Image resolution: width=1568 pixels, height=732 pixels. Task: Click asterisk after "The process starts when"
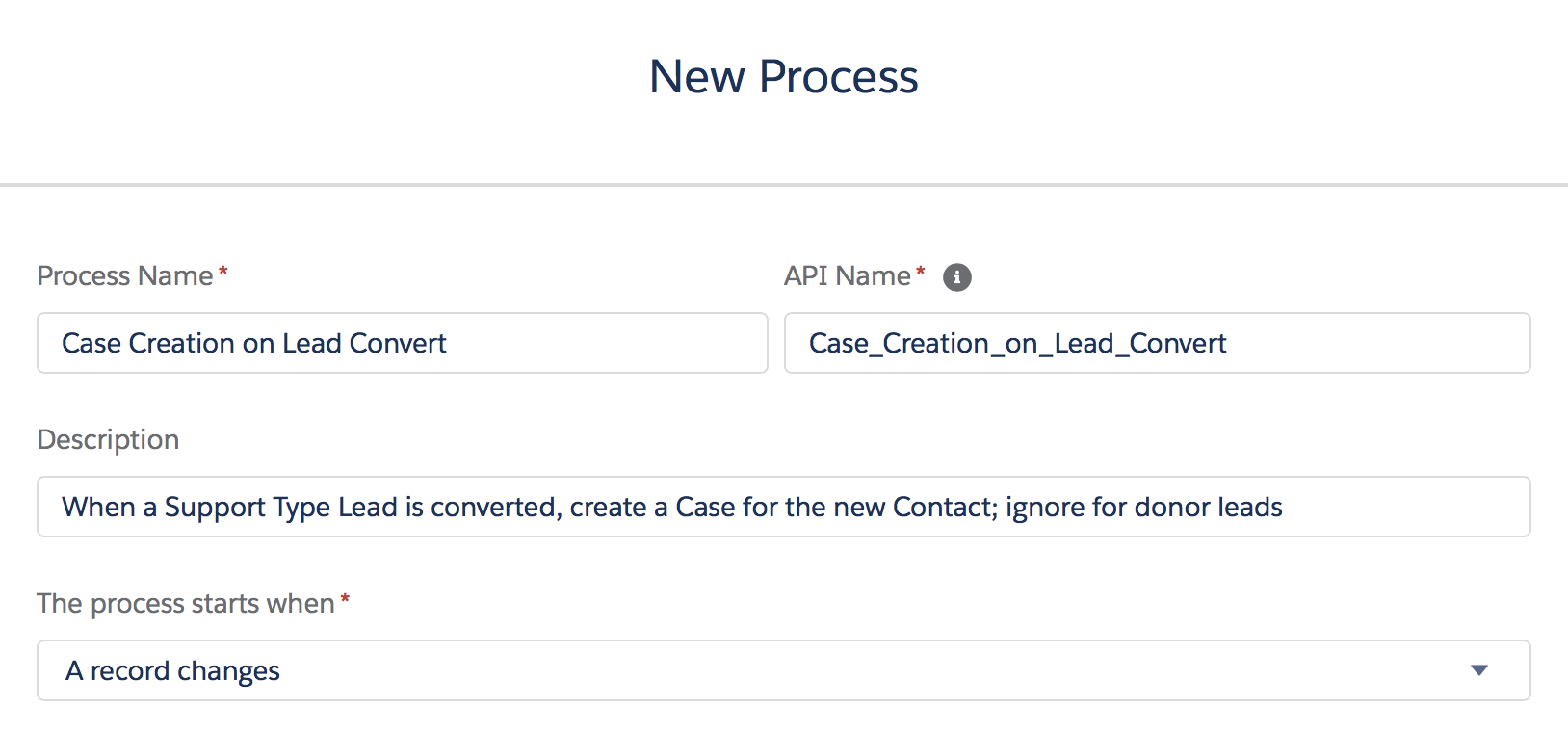click(345, 599)
